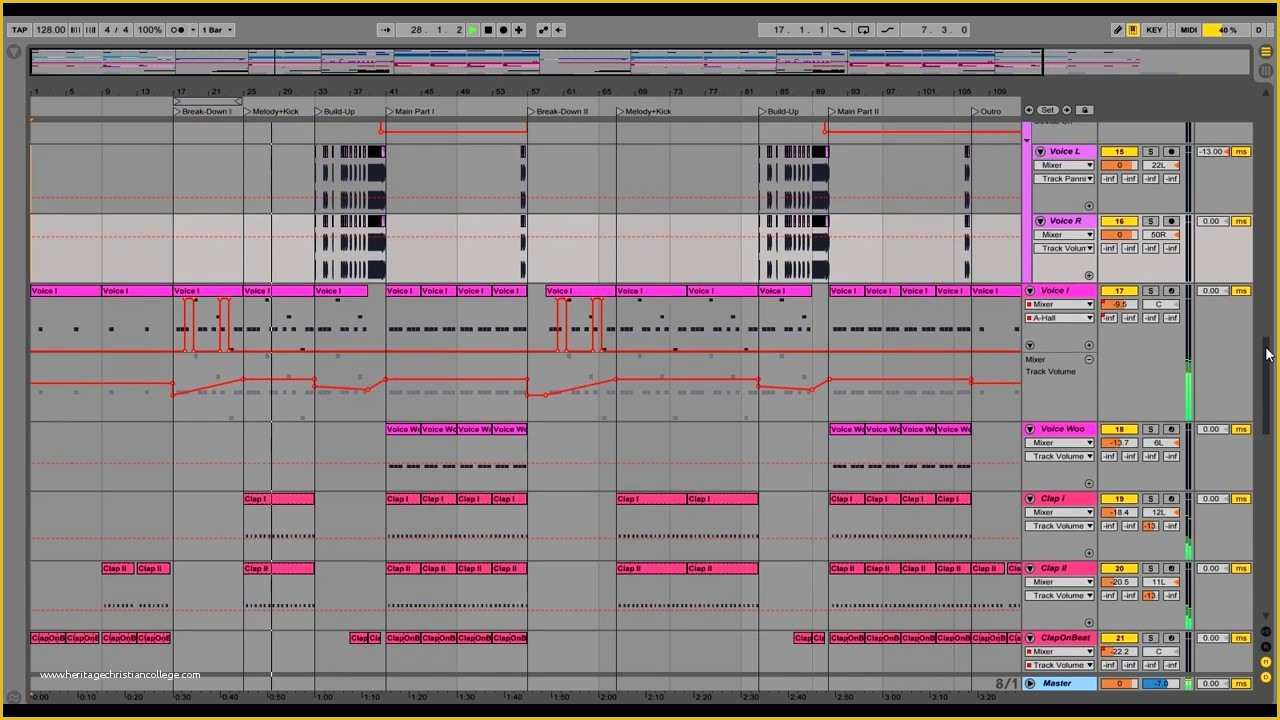1280x720 pixels.
Task: Start playback with the Play button
Action: (473, 30)
